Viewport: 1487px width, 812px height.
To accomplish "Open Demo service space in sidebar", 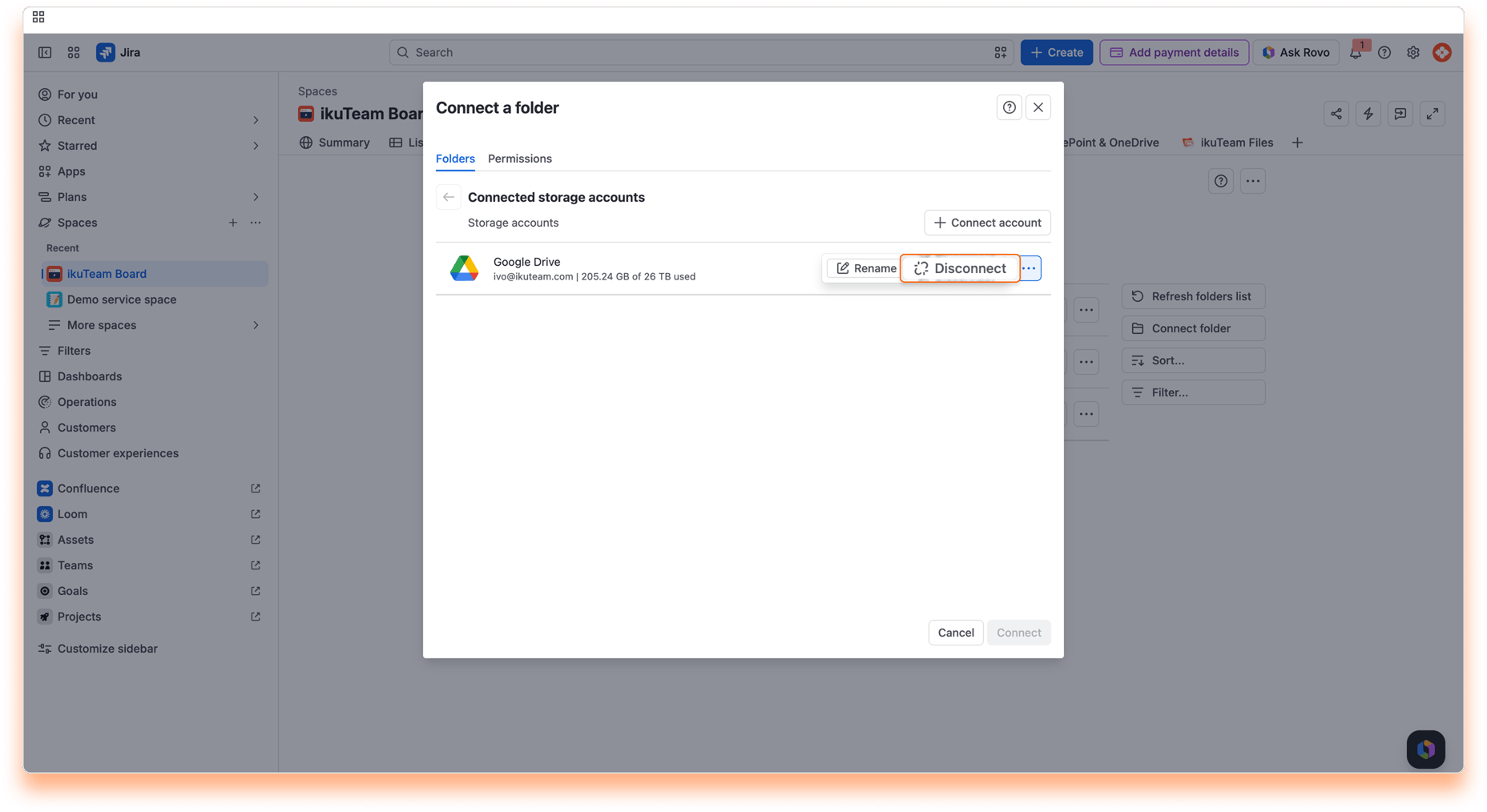I will [x=155, y=299].
